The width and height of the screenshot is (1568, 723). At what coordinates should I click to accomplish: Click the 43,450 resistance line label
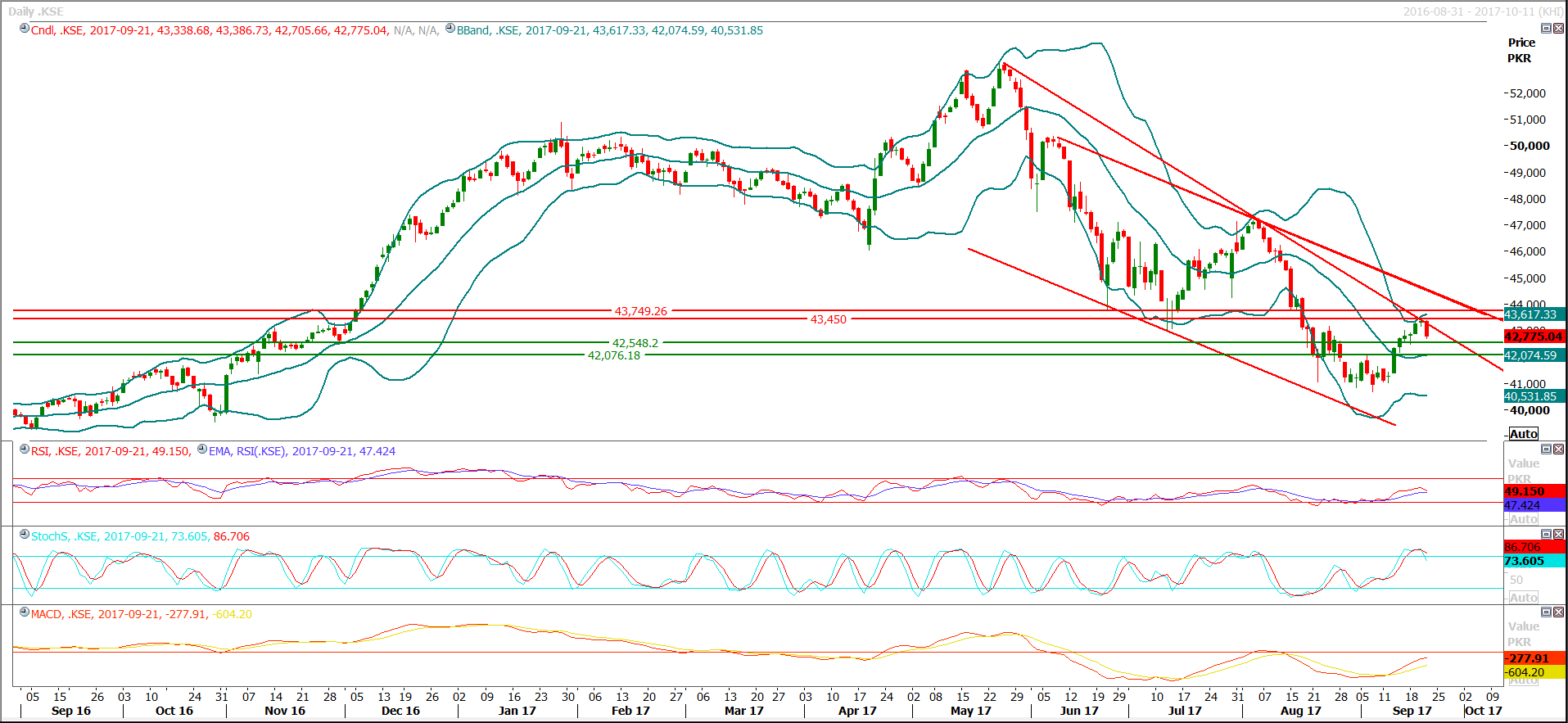point(829,319)
